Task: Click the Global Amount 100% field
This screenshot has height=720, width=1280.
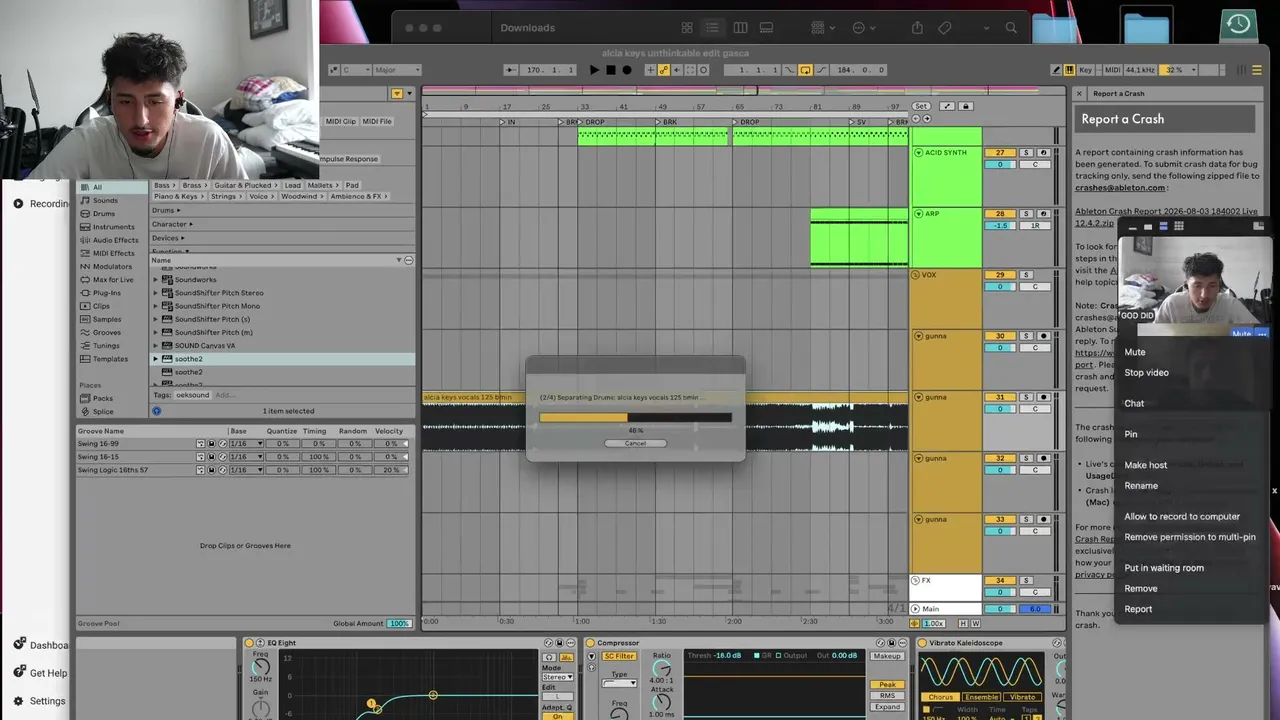Action: [400, 624]
